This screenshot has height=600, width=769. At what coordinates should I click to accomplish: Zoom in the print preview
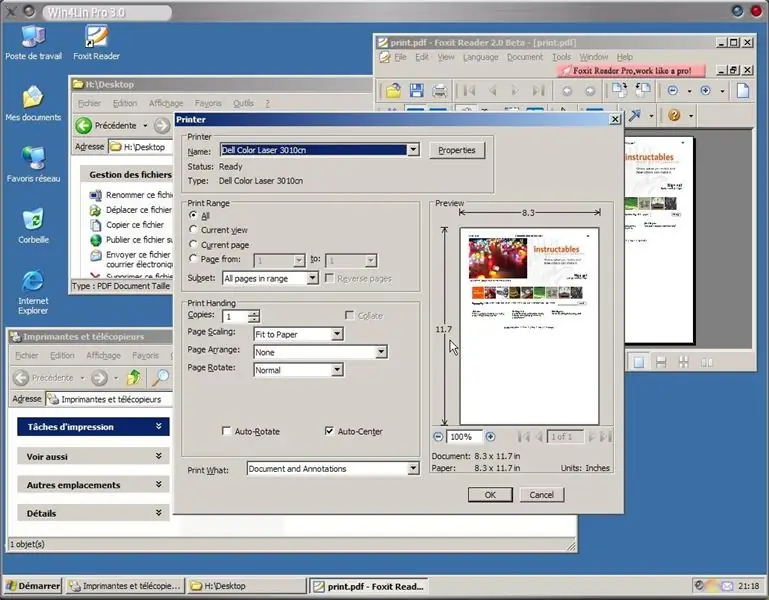point(490,437)
